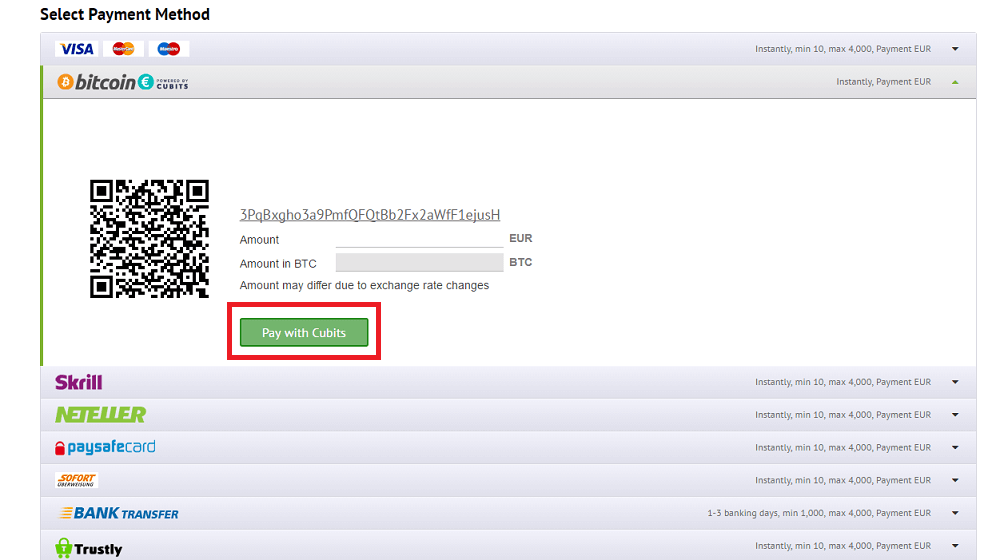Click the SOFORT row "Instantly, min 10" text
Image resolution: width=1000 pixels, height=560 pixels.
tap(843, 480)
